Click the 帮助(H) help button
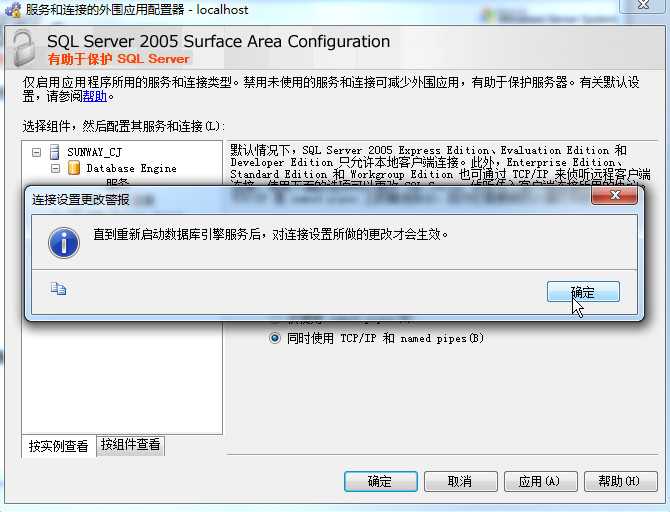The width and height of the screenshot is (670, 512). pos(620,481)
